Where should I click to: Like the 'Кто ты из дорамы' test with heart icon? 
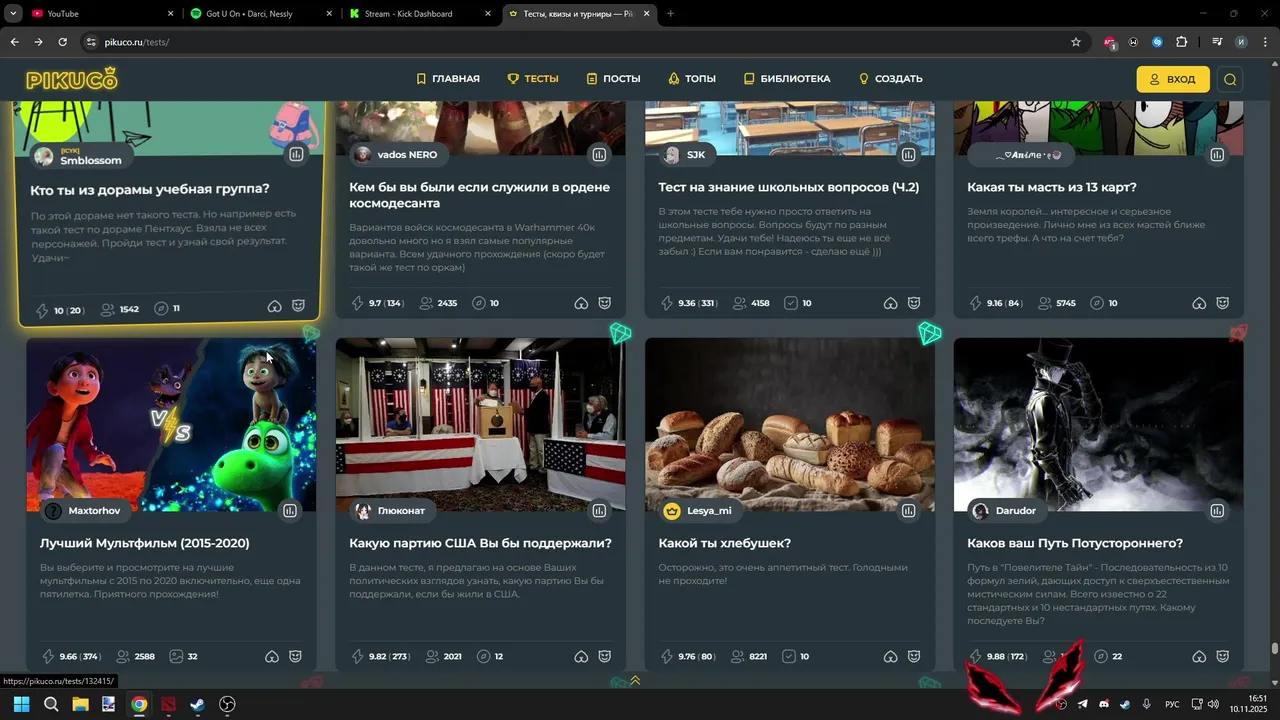pos(274,307)
